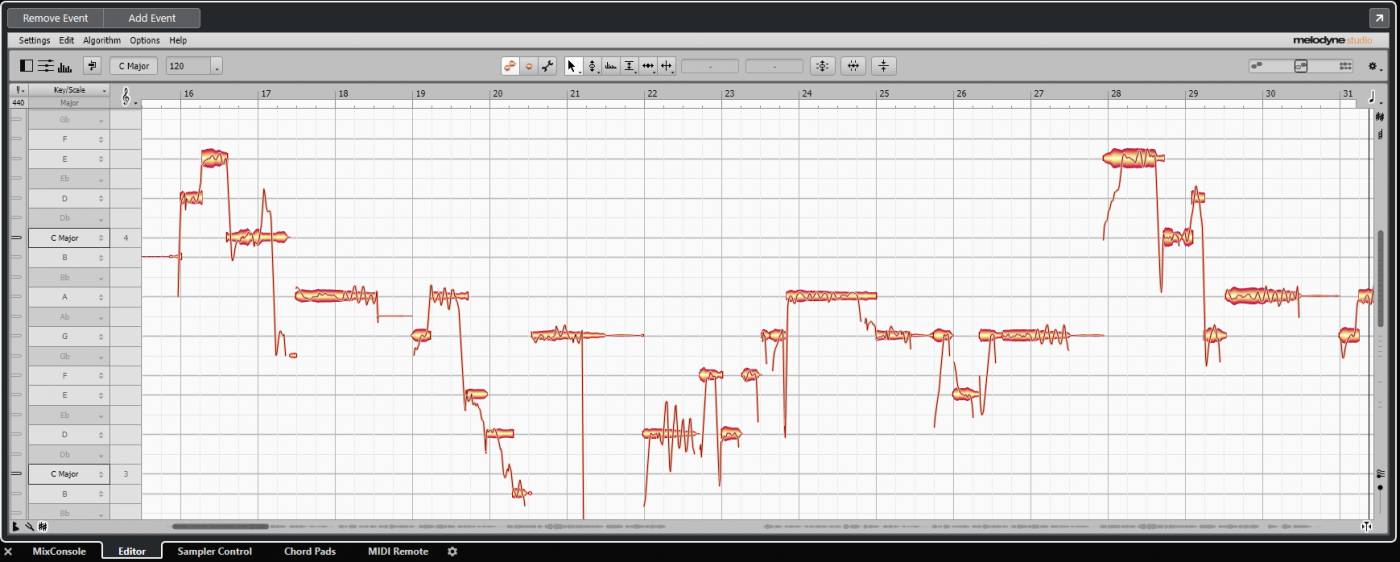1400x562 pixels.
Task: Click the middle step of the view slider
Action: point(1301,66)
